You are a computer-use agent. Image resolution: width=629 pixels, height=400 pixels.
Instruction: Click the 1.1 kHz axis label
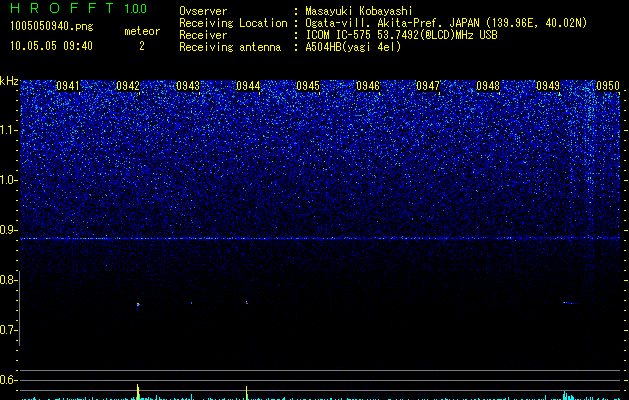pos(9,130)
